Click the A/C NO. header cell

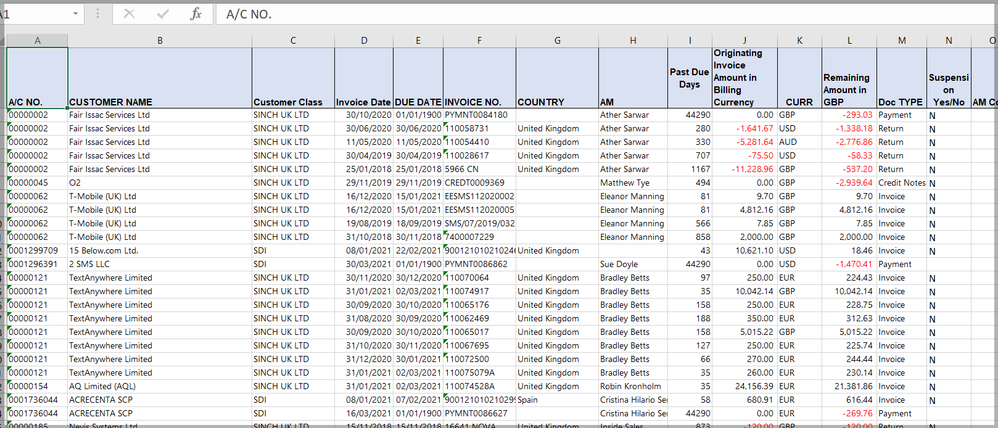[38, 78]
